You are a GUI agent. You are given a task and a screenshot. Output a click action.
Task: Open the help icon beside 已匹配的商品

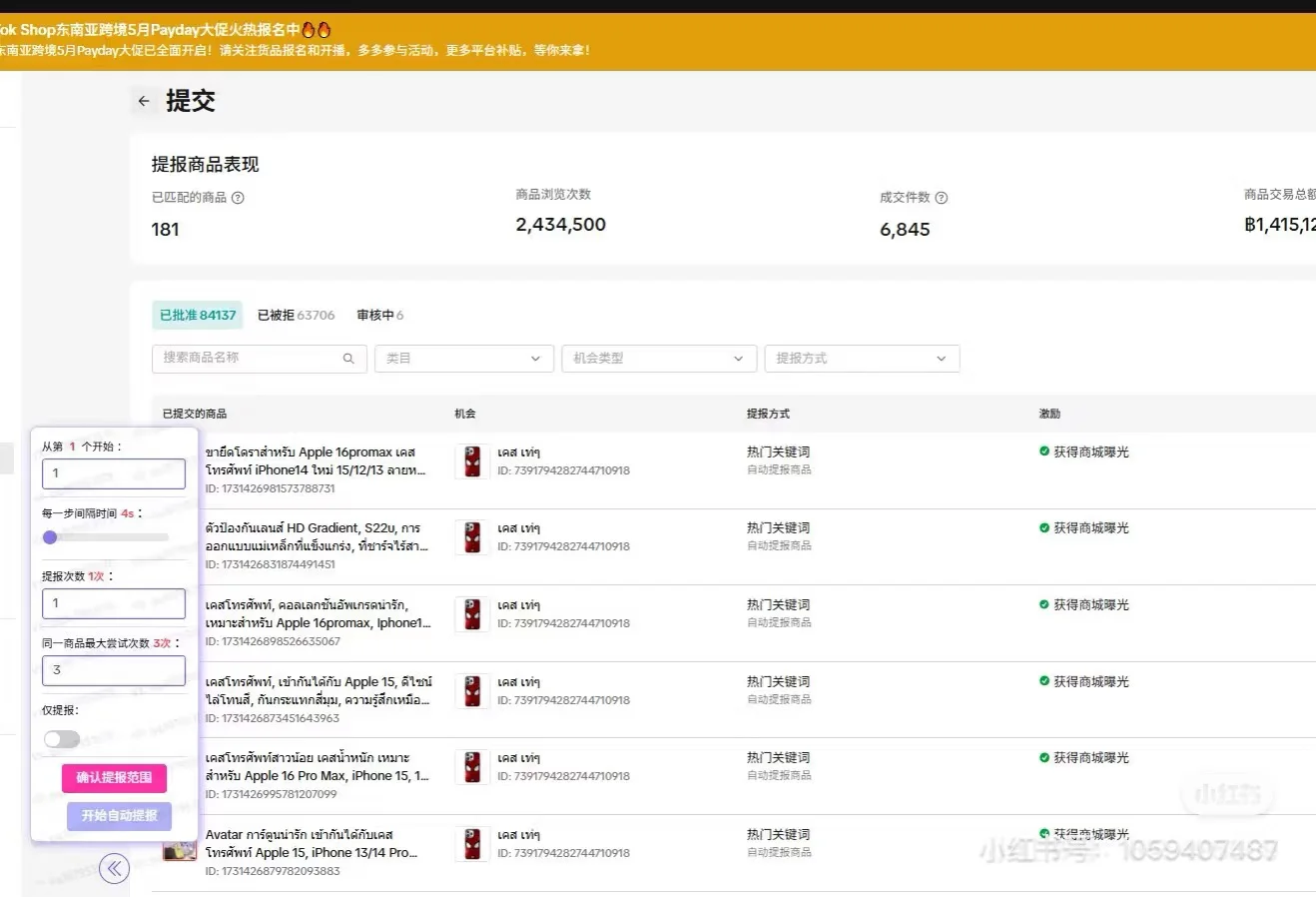pos(237,198)
